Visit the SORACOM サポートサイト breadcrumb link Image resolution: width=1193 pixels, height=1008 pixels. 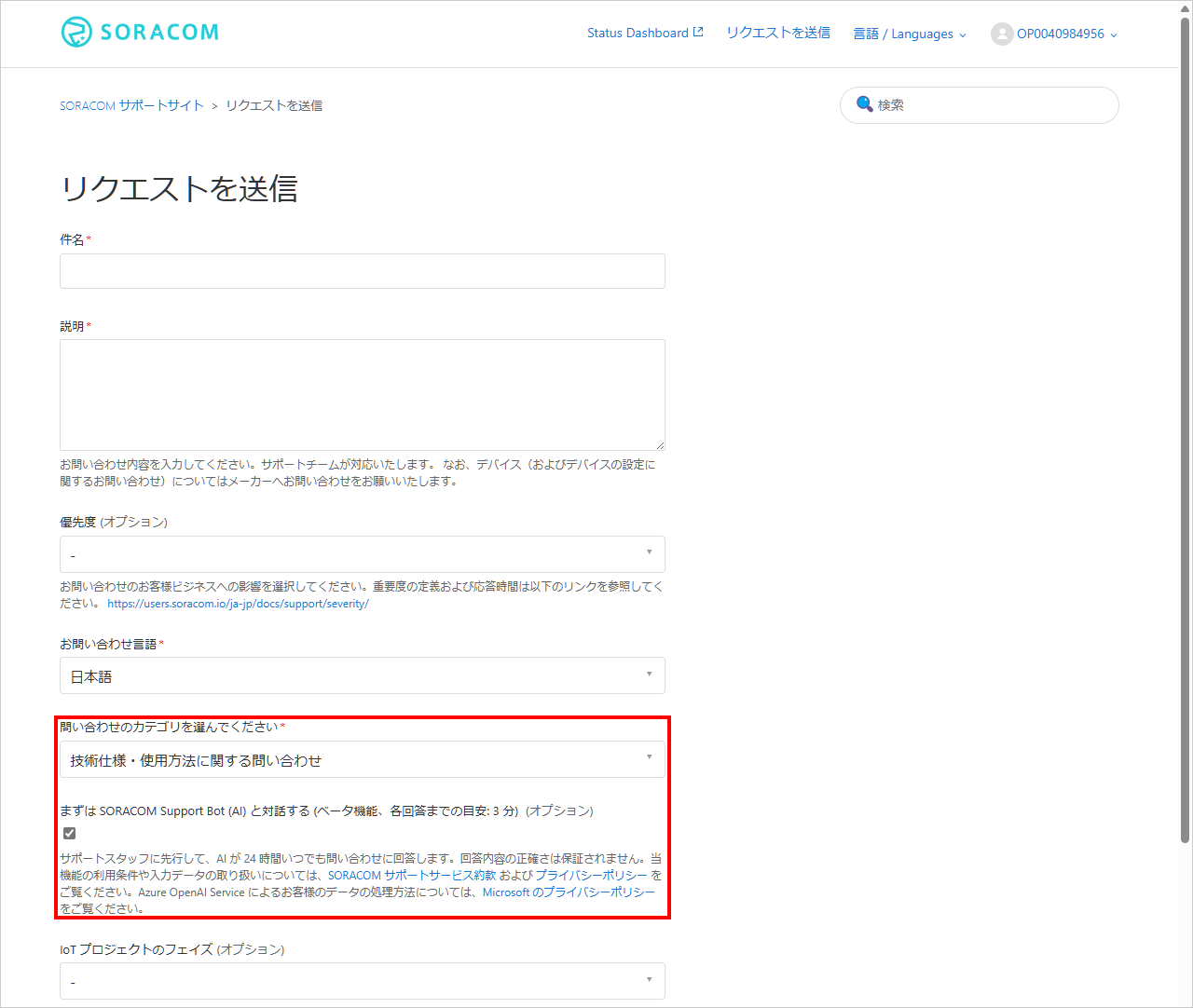tap(130, 105)
